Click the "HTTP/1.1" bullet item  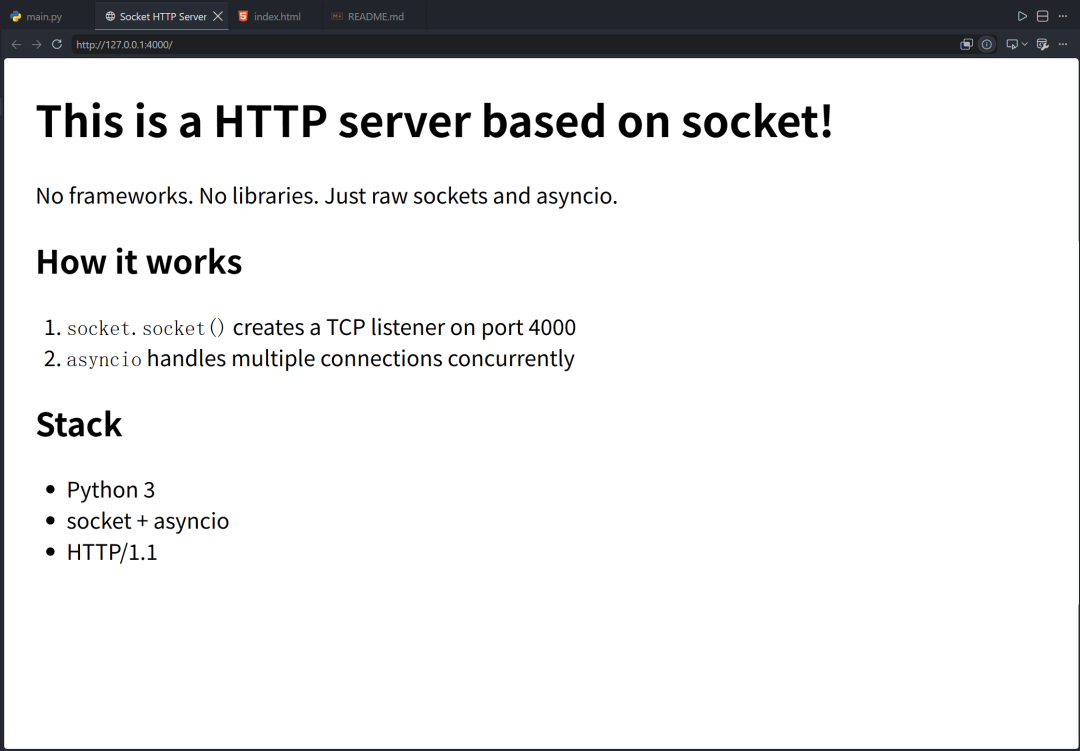point(112,552)
